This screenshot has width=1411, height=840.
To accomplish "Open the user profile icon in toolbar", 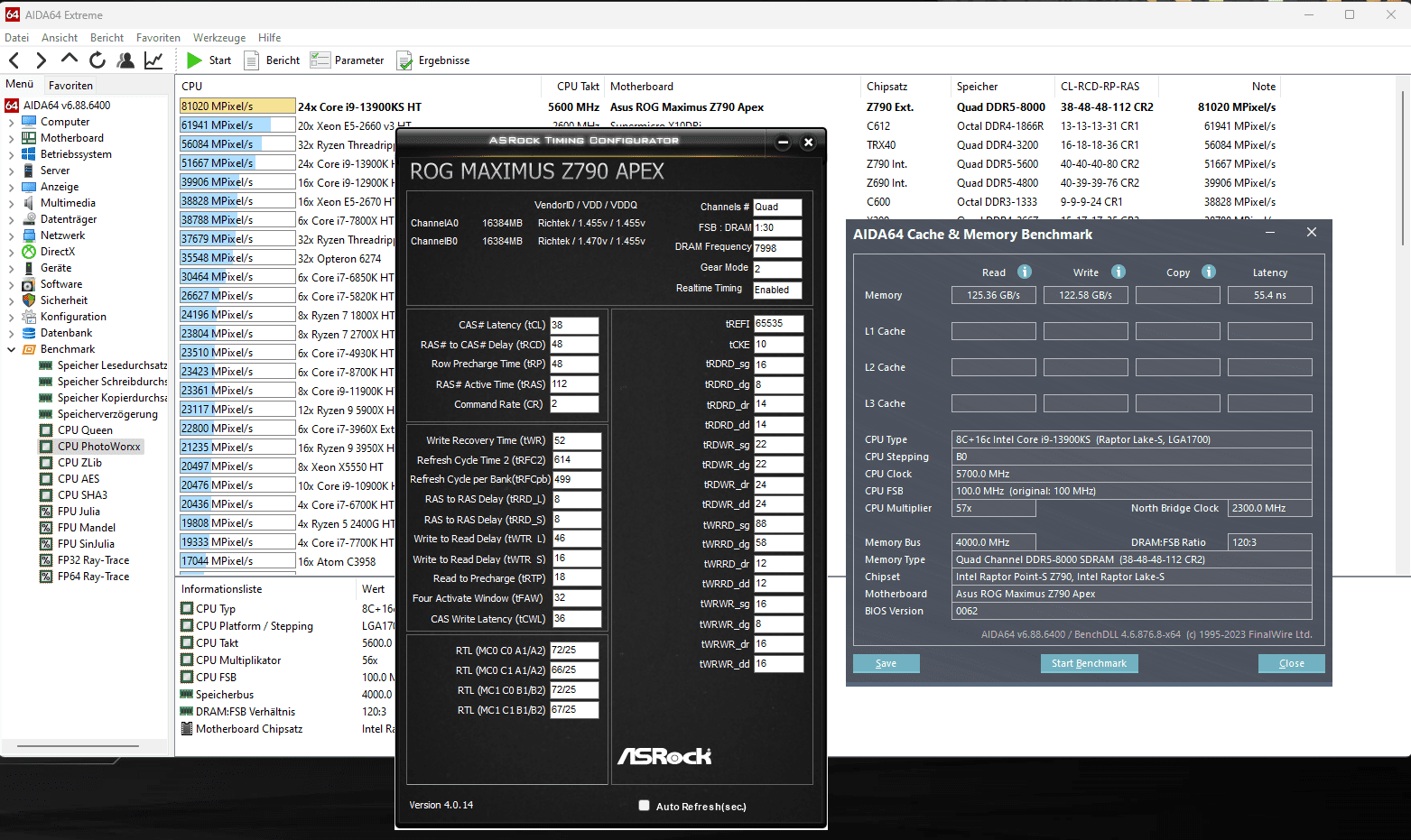I will click(x=125, y=60).
